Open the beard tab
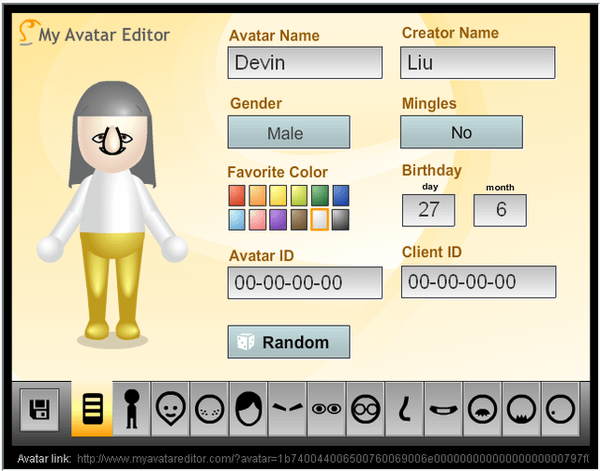This screenshot has width=600, height=471. point(522,409)
